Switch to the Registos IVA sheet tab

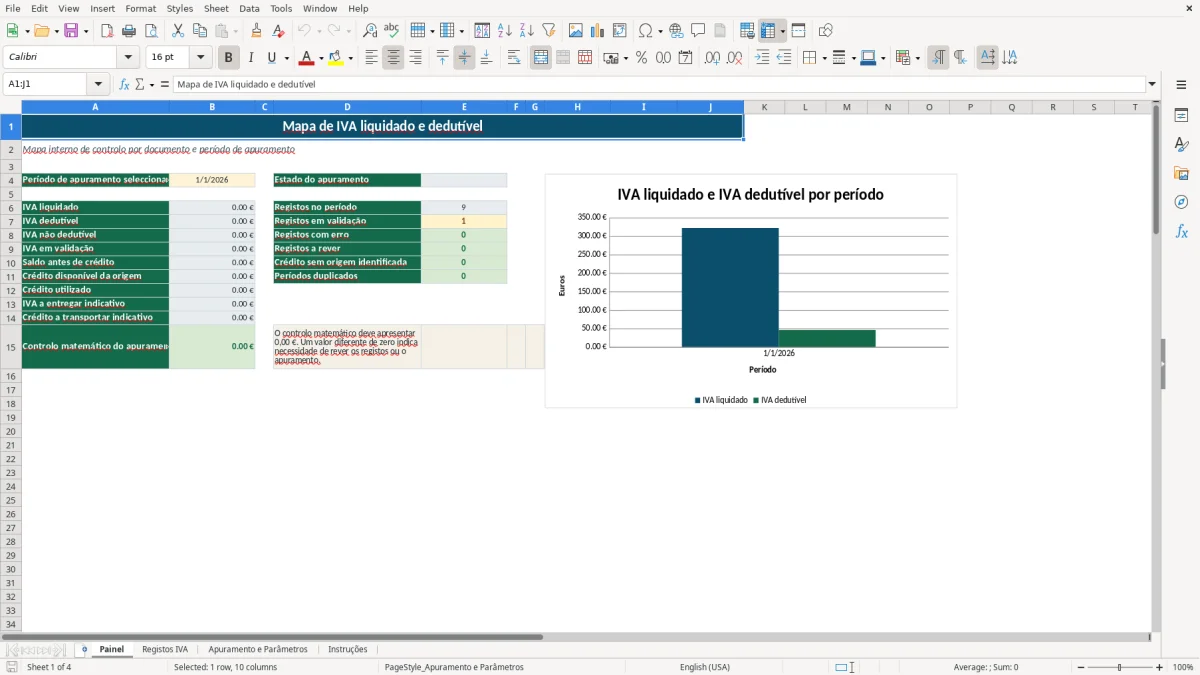164,649
